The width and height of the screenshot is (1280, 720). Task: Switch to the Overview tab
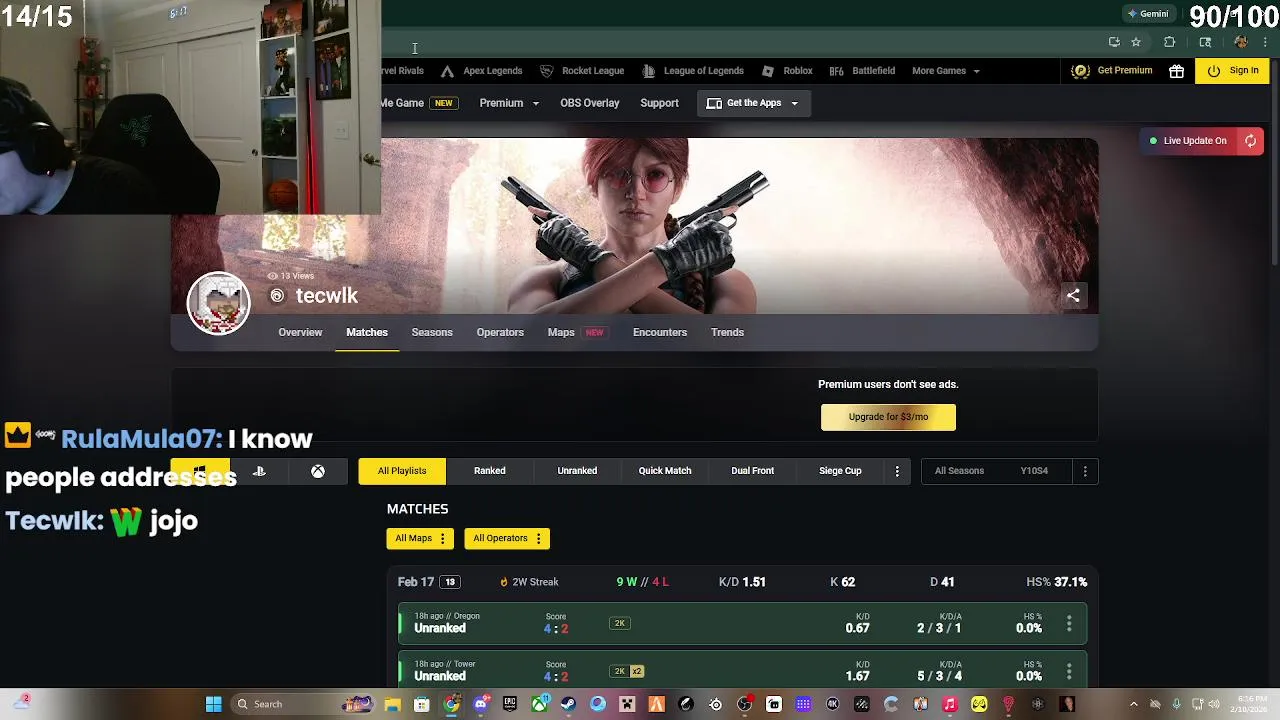coord(300,332)
